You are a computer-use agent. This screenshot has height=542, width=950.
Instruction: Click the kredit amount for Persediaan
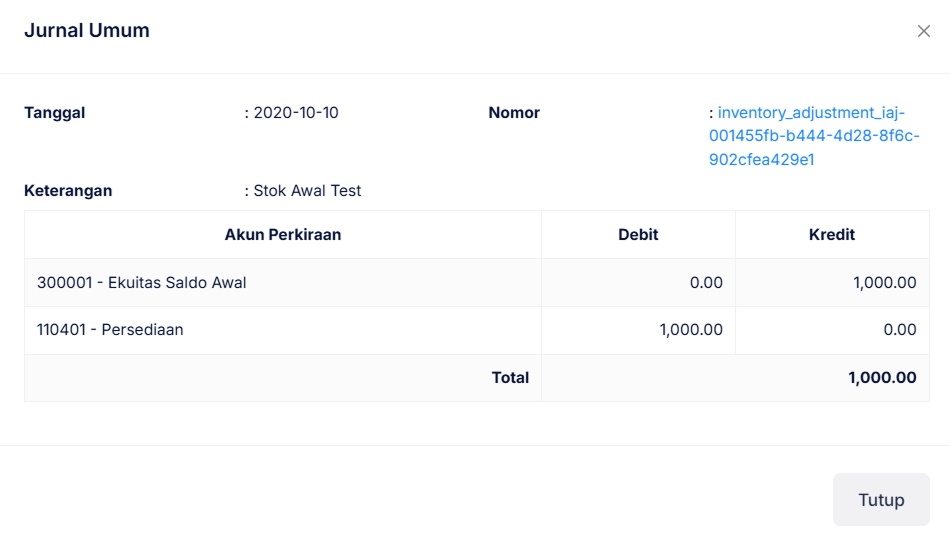pyautogui.click(x=900, y=330)
